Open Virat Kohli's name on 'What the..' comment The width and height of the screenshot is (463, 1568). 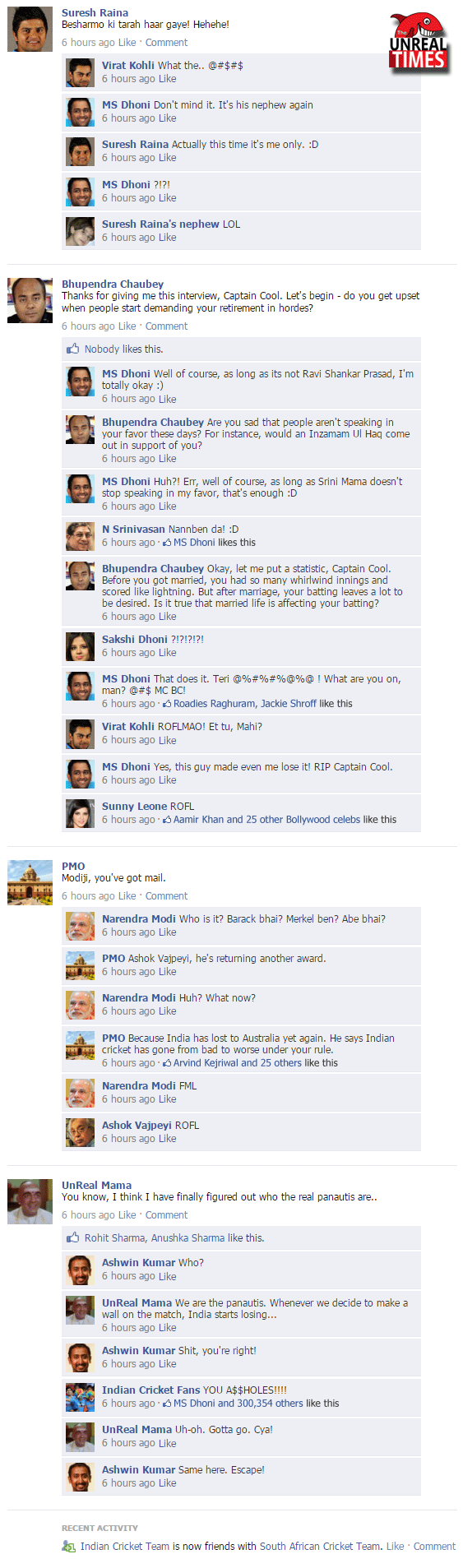point(128,66)
